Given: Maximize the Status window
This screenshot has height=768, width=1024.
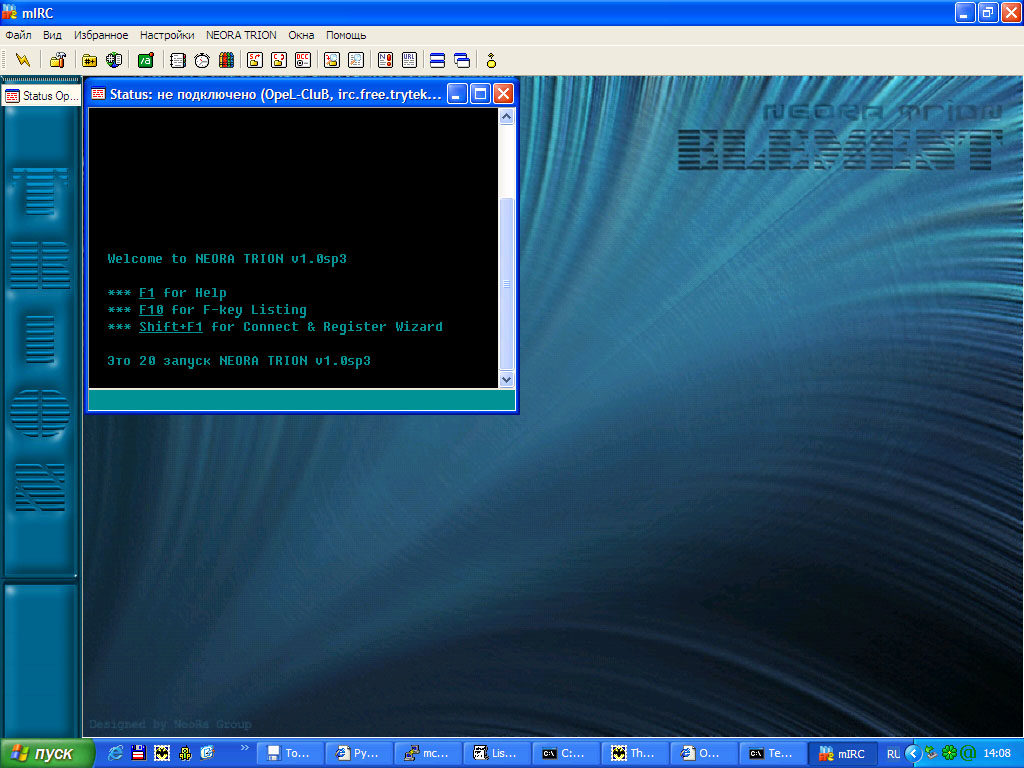Looking at the screenshot, I should (480, 94).
